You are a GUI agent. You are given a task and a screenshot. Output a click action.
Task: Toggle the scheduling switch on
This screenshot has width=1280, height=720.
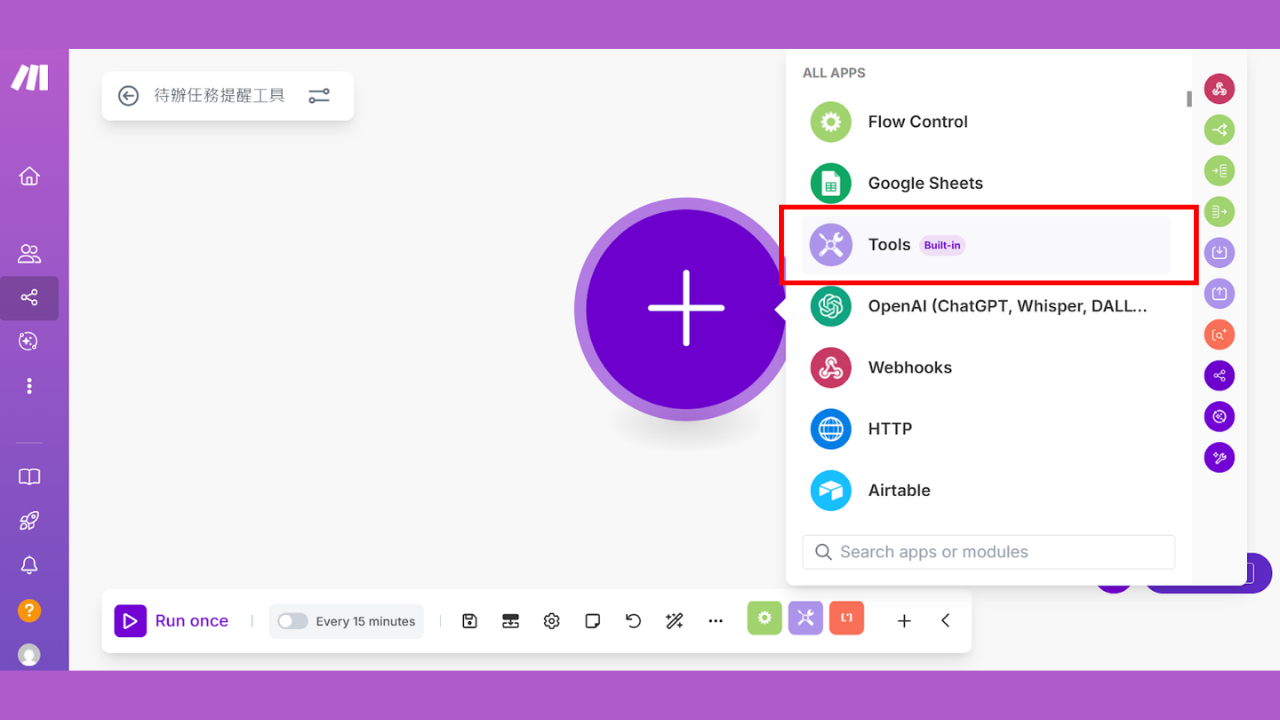pyautogui.click(x=292, y=621)
